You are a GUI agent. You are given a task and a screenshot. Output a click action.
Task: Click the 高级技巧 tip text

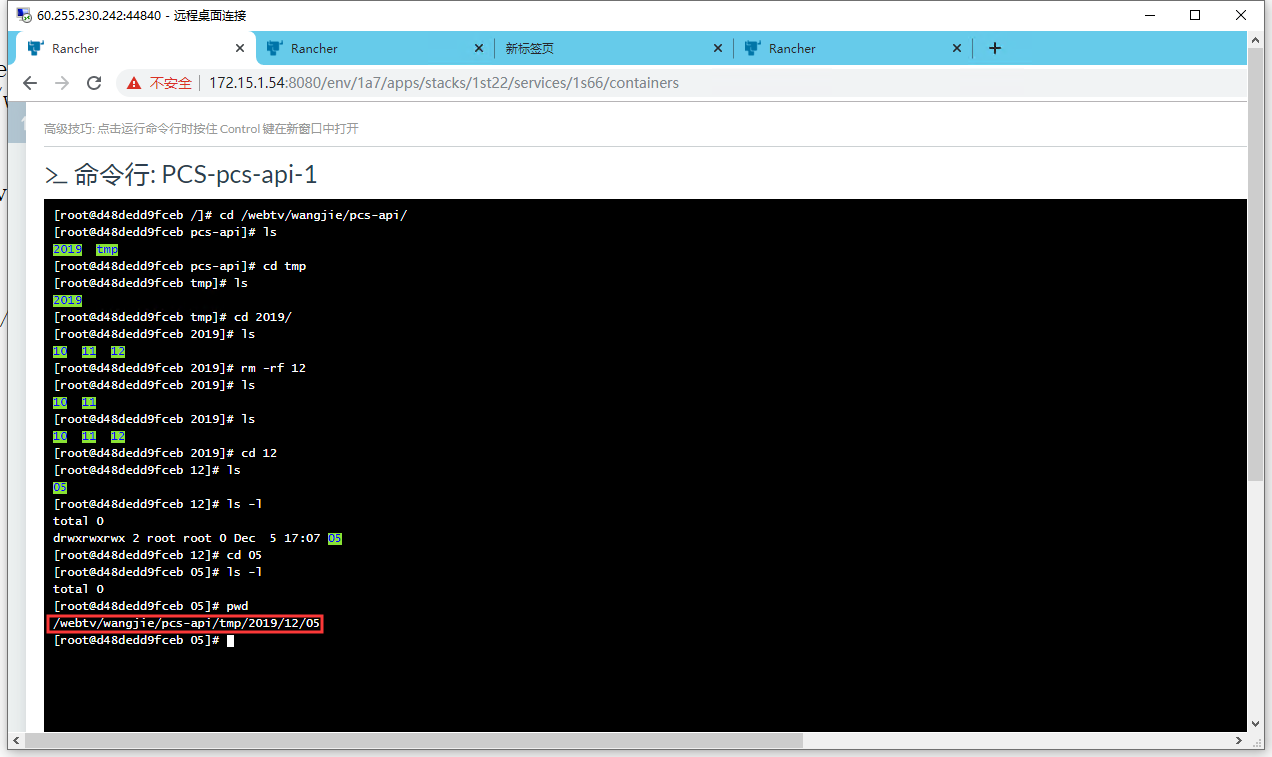coord(201,128)
